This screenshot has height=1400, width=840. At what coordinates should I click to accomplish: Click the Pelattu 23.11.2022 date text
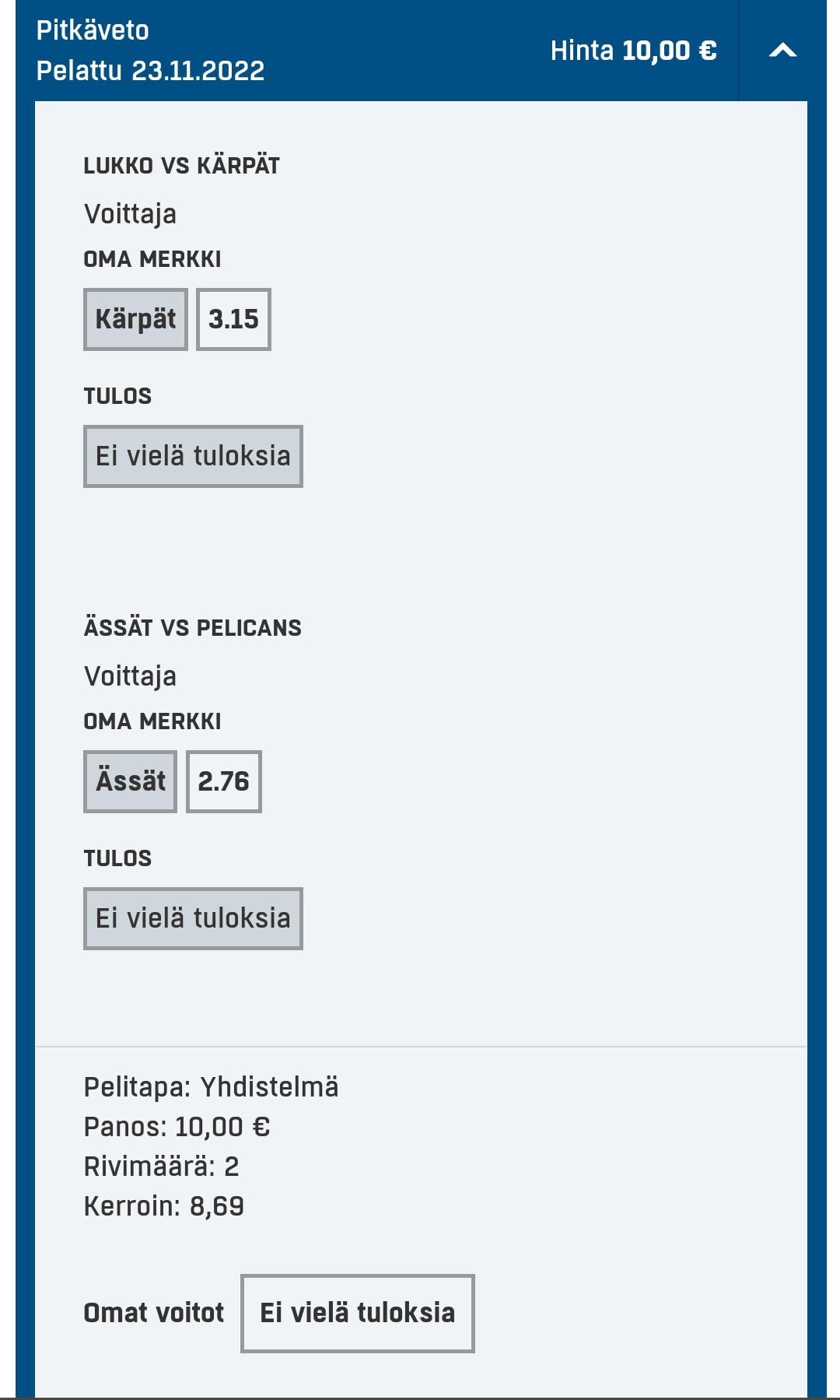(150, 71)
